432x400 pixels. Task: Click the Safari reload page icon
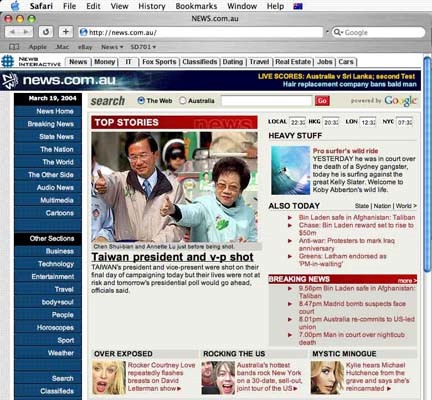(x=46, y=32)
